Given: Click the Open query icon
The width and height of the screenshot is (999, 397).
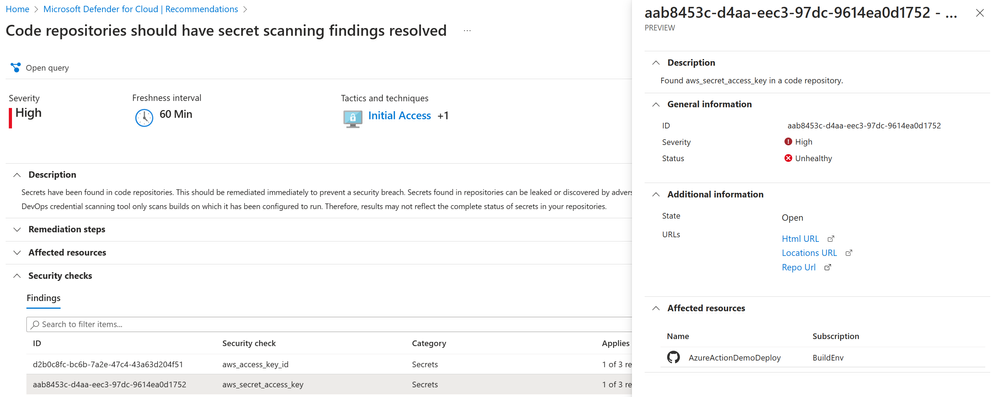Looking at the screenshot, I should point(16,68).
